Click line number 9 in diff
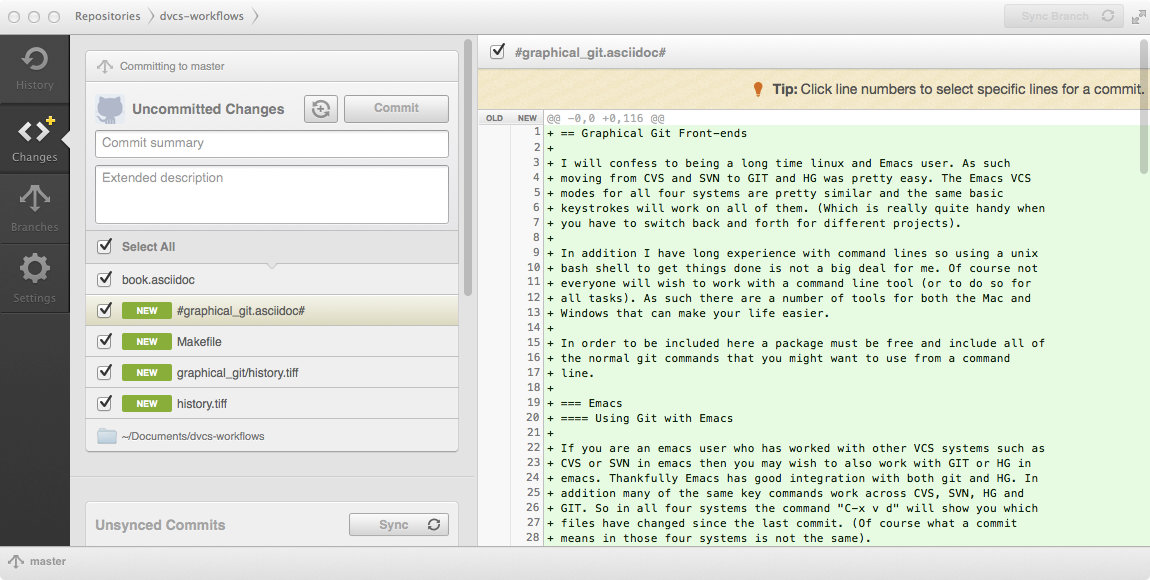 pyautogui.click(x=537, y=252)
